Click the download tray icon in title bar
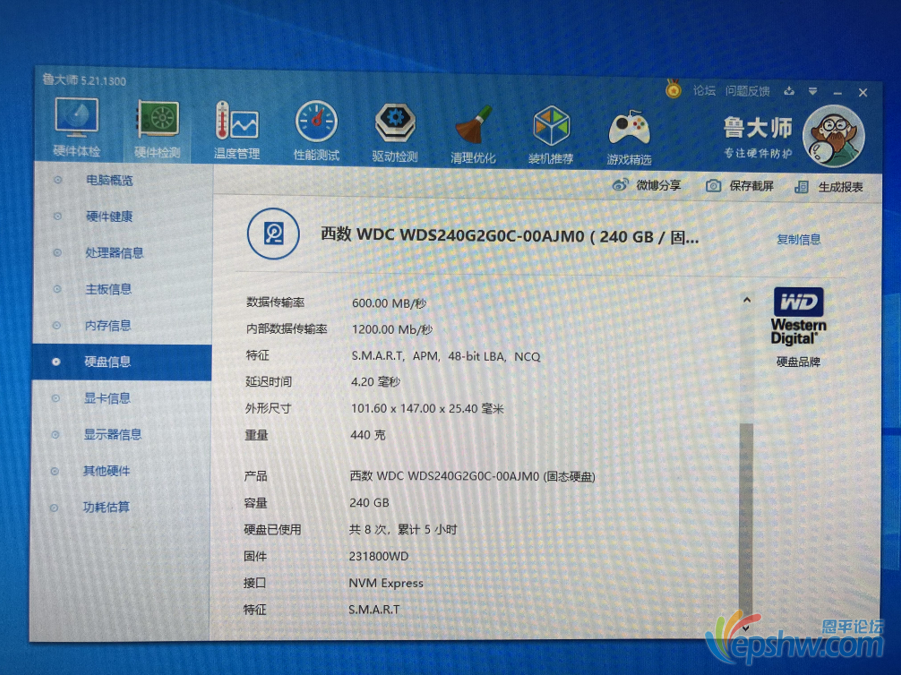 point(789,91)
